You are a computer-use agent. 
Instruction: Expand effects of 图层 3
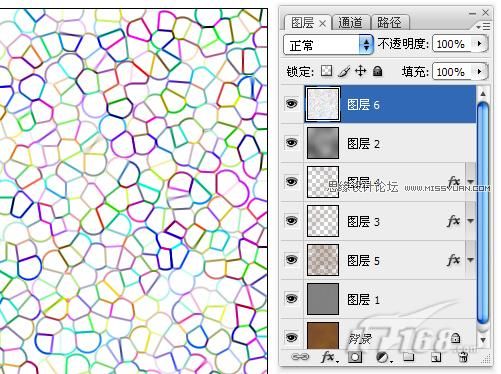(x=470, y=221)
